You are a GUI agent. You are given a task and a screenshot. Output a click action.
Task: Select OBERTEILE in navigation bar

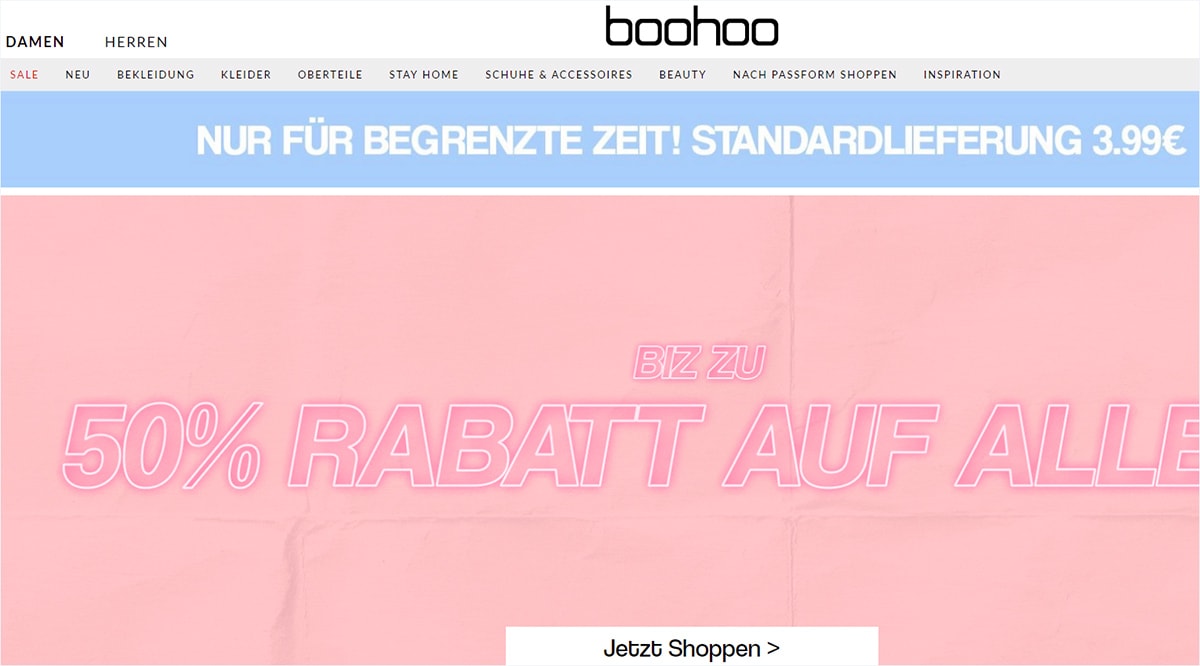(x=330, y=74)
